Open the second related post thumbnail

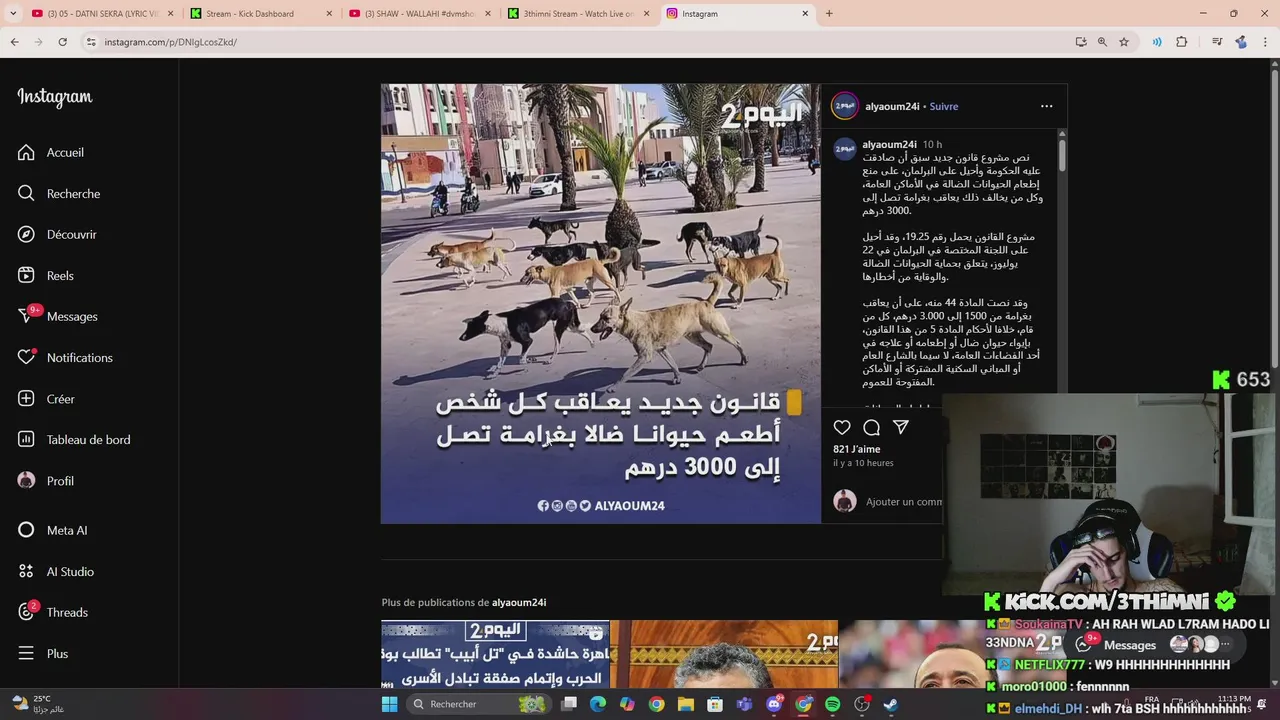pyautogui.click(x=724, y=654)
